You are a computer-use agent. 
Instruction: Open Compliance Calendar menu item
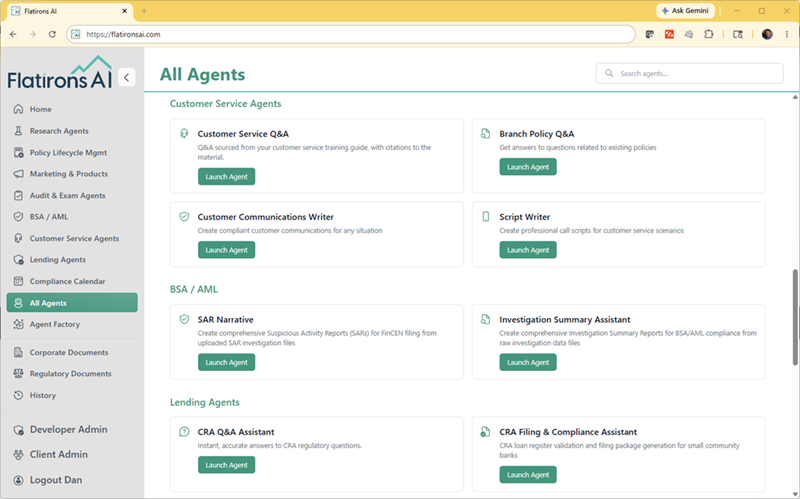click(72, 281)
